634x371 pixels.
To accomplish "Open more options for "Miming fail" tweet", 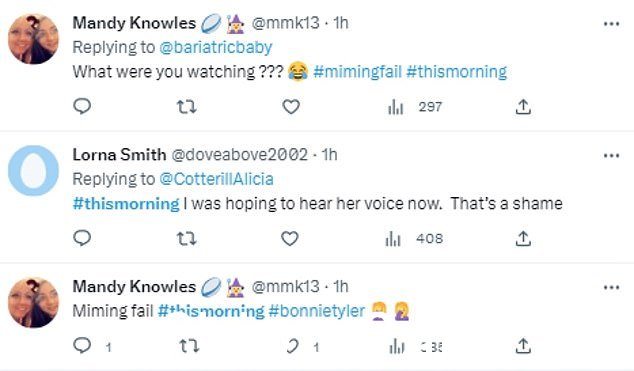I will [x=611, y=287].
